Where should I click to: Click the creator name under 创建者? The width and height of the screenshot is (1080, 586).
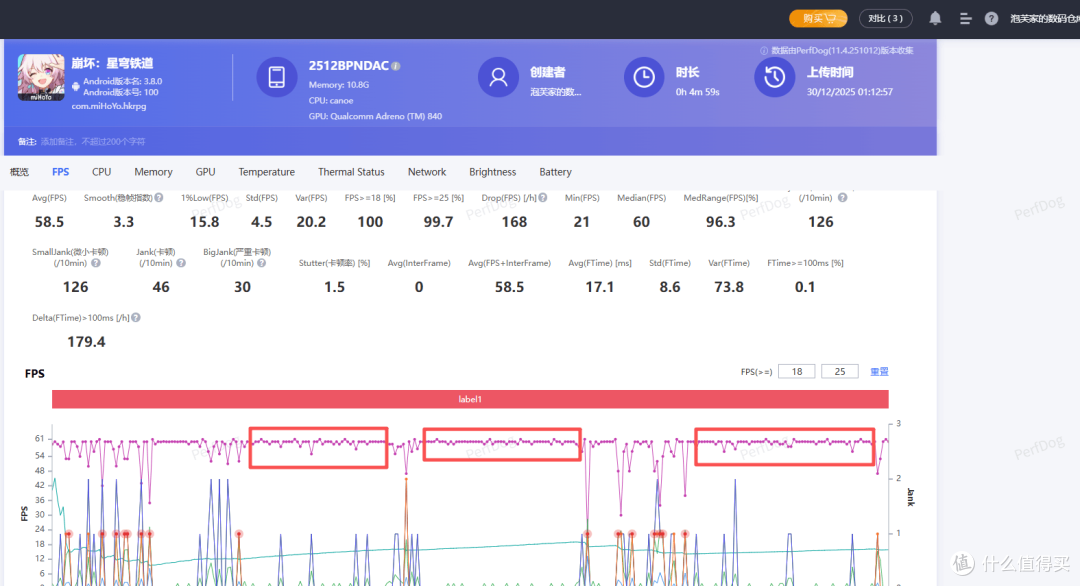tap(556, 92)
